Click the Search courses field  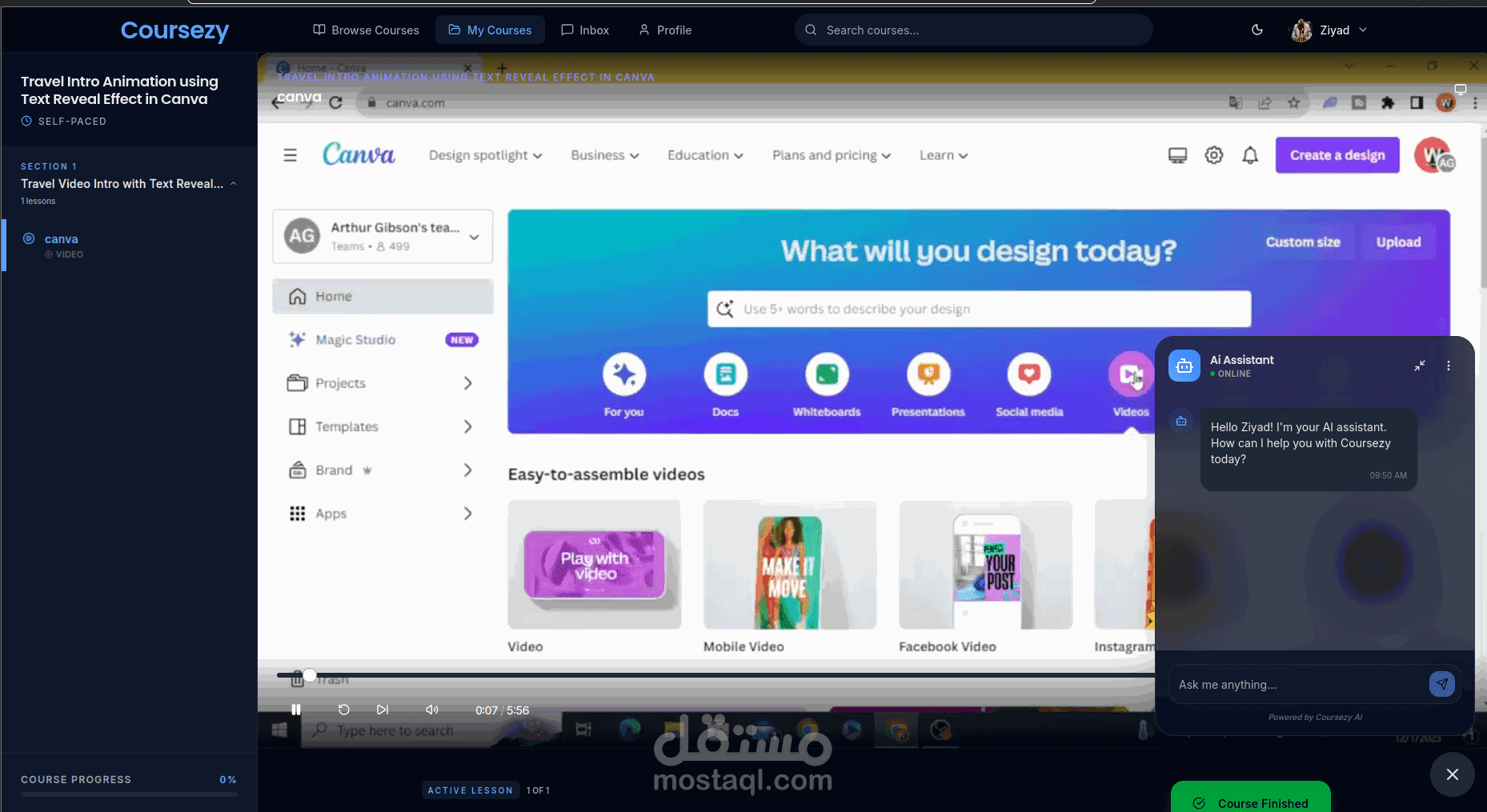pyautogui.click(x=973, y=30)
